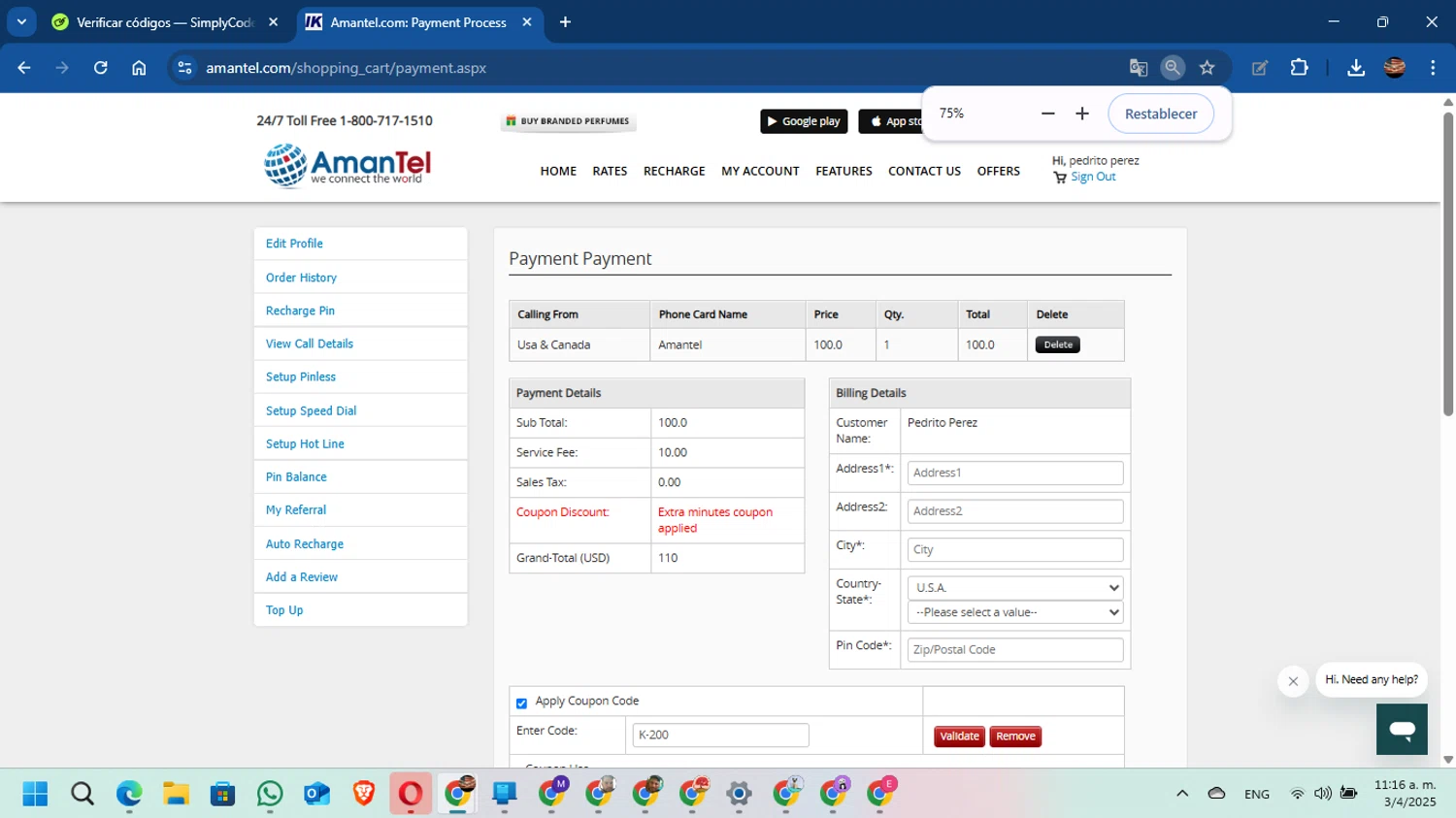Focus the Zip/Postal Code field

1015,649
